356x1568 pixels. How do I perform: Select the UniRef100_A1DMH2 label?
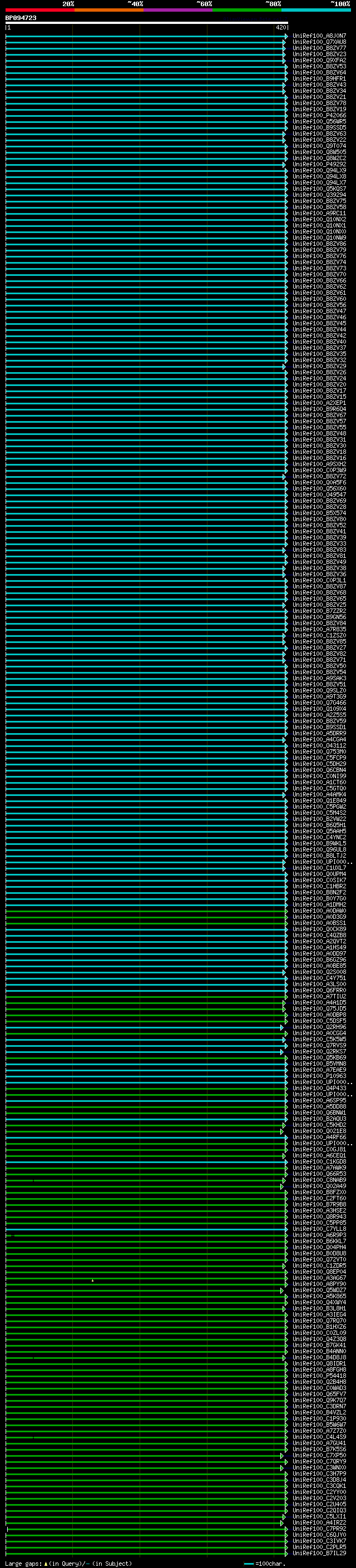(x=319, y=904)
